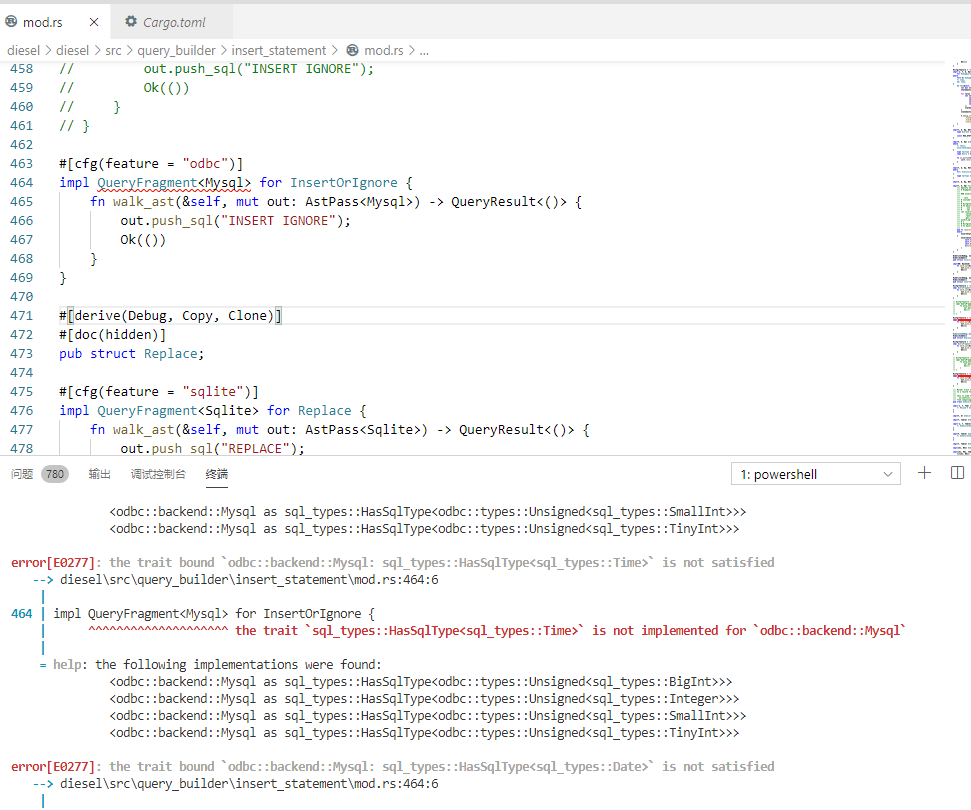971x810 pixels.
Task: Click line number 464 in gutter
Action: (22, 183)
